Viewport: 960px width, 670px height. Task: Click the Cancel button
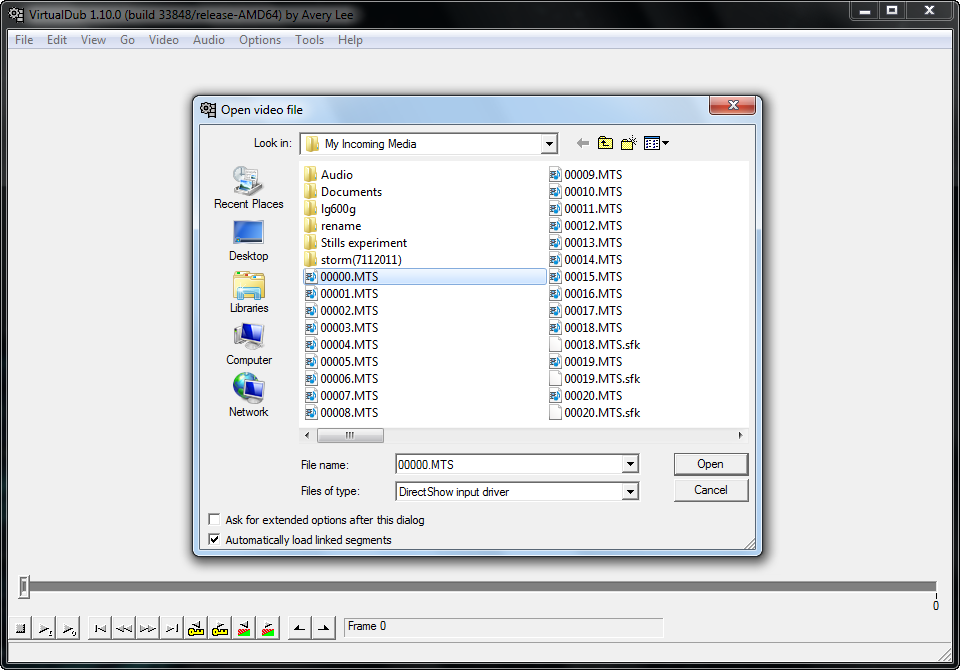point(711,490)
